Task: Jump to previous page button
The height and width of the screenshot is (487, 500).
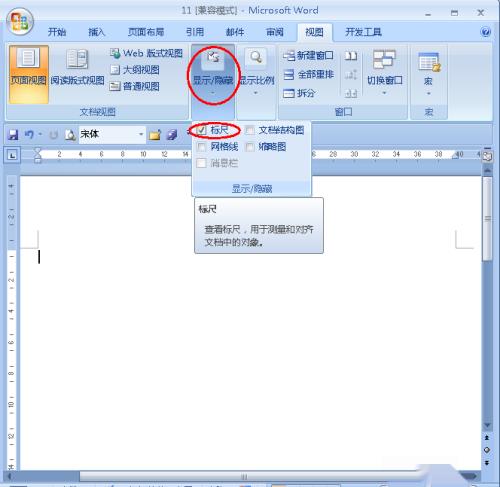Action: [x=487, y=438]
